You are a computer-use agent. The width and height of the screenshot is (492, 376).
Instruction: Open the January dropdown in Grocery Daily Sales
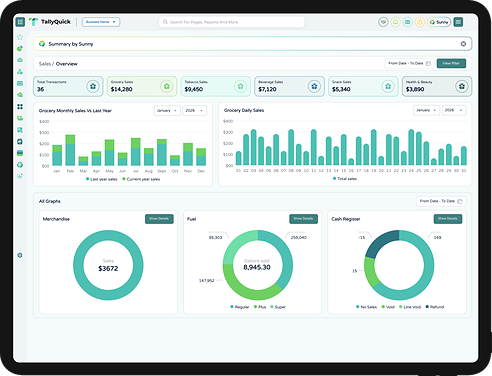[426, 110]
